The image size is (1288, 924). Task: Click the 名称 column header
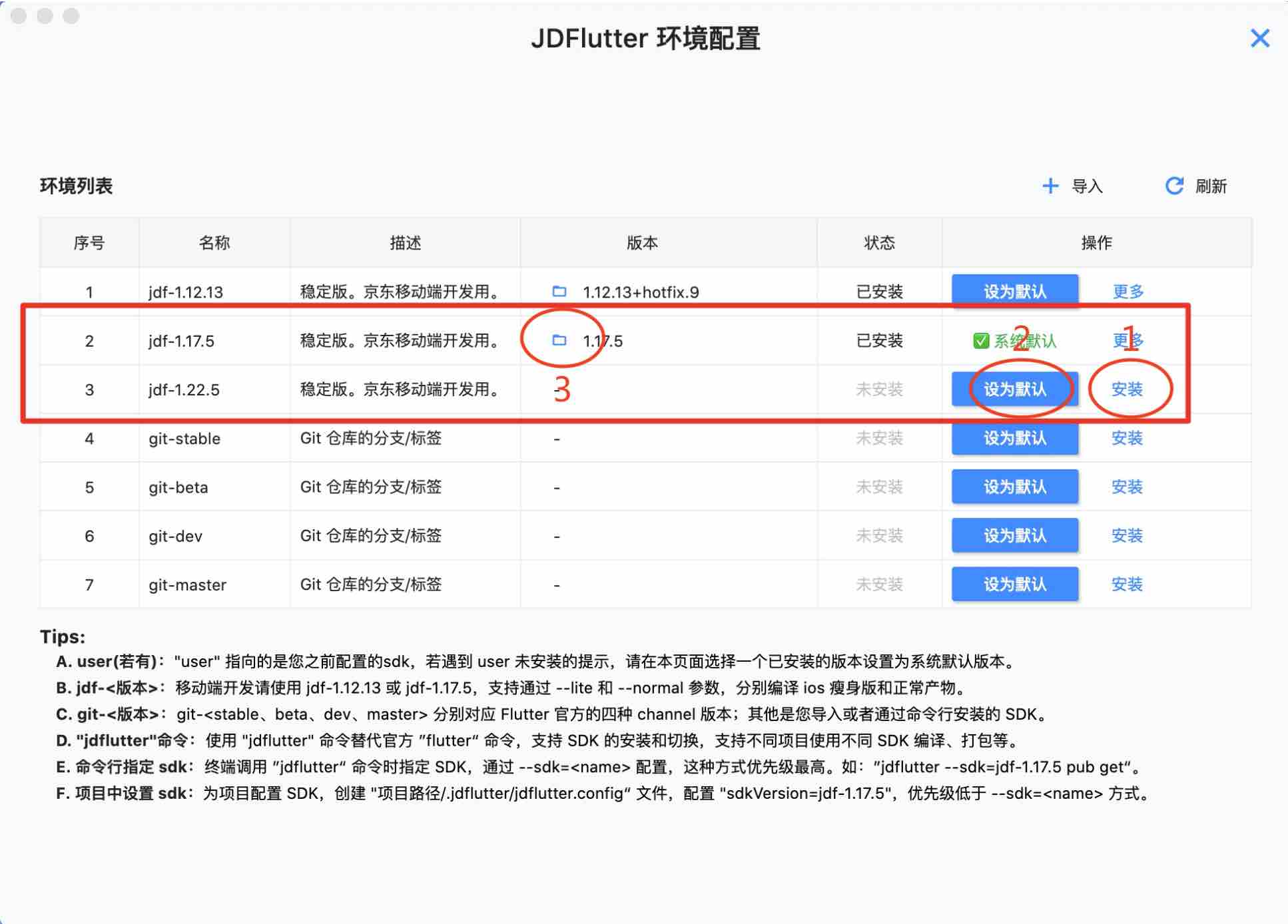(214, 242)
